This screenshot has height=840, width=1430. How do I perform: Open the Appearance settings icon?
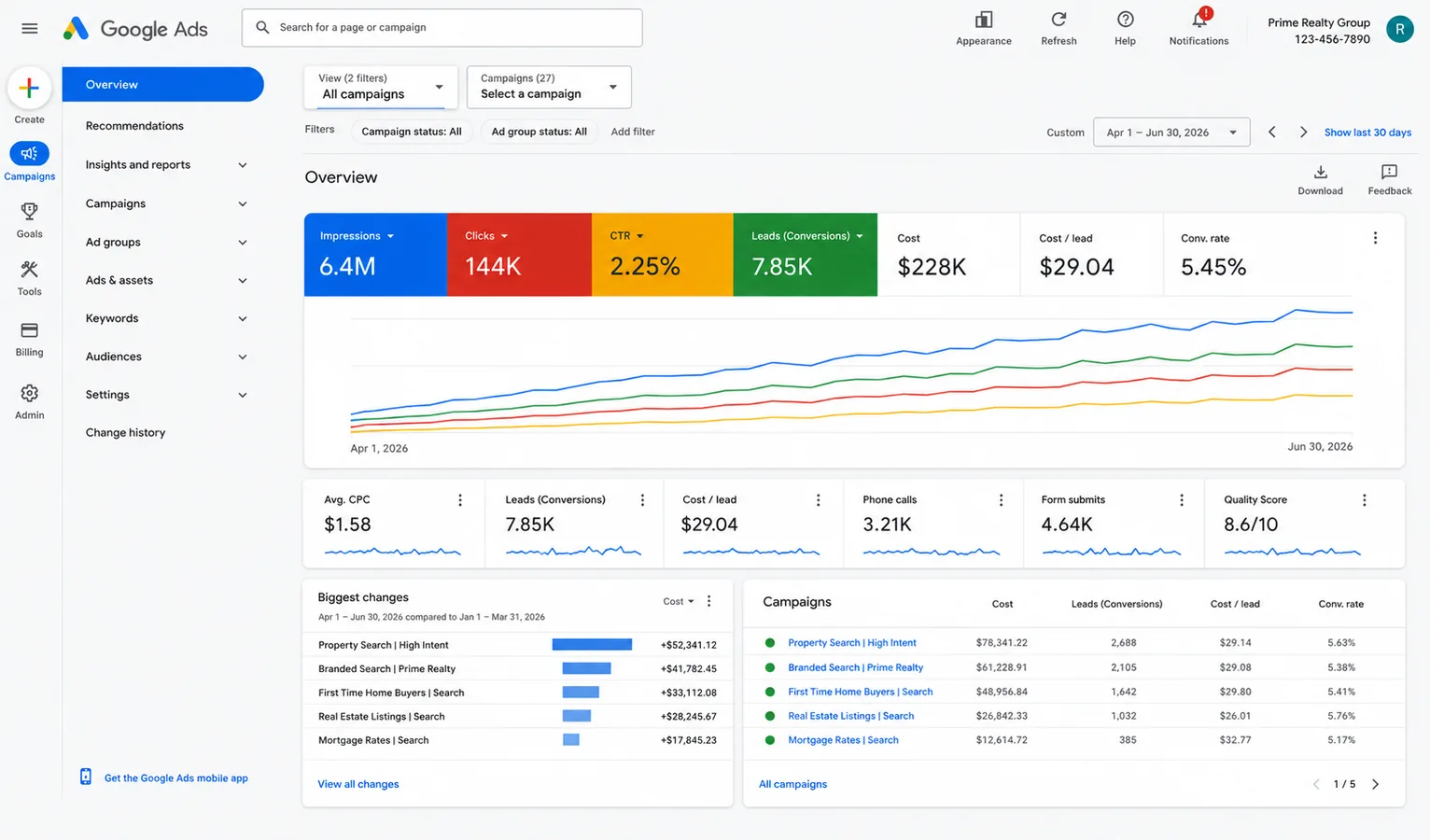click(984, 20)
